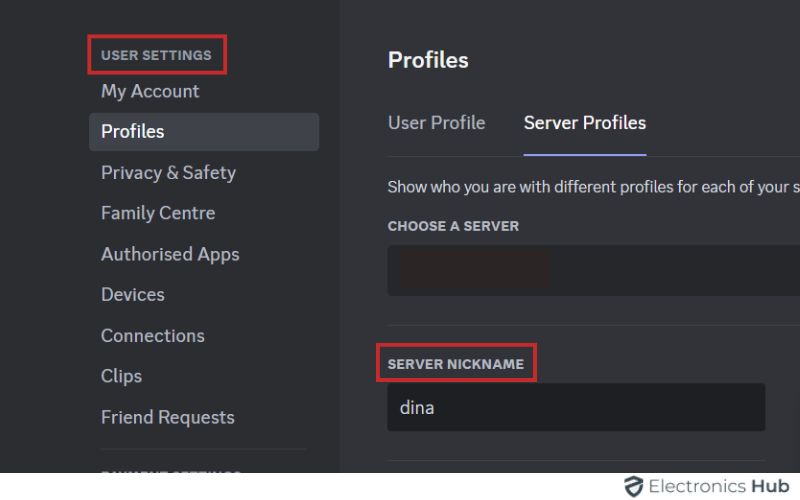Switch to the Server Profiles tab
Image resolution: width=800 pixels, height=500 pixels.
585,123
